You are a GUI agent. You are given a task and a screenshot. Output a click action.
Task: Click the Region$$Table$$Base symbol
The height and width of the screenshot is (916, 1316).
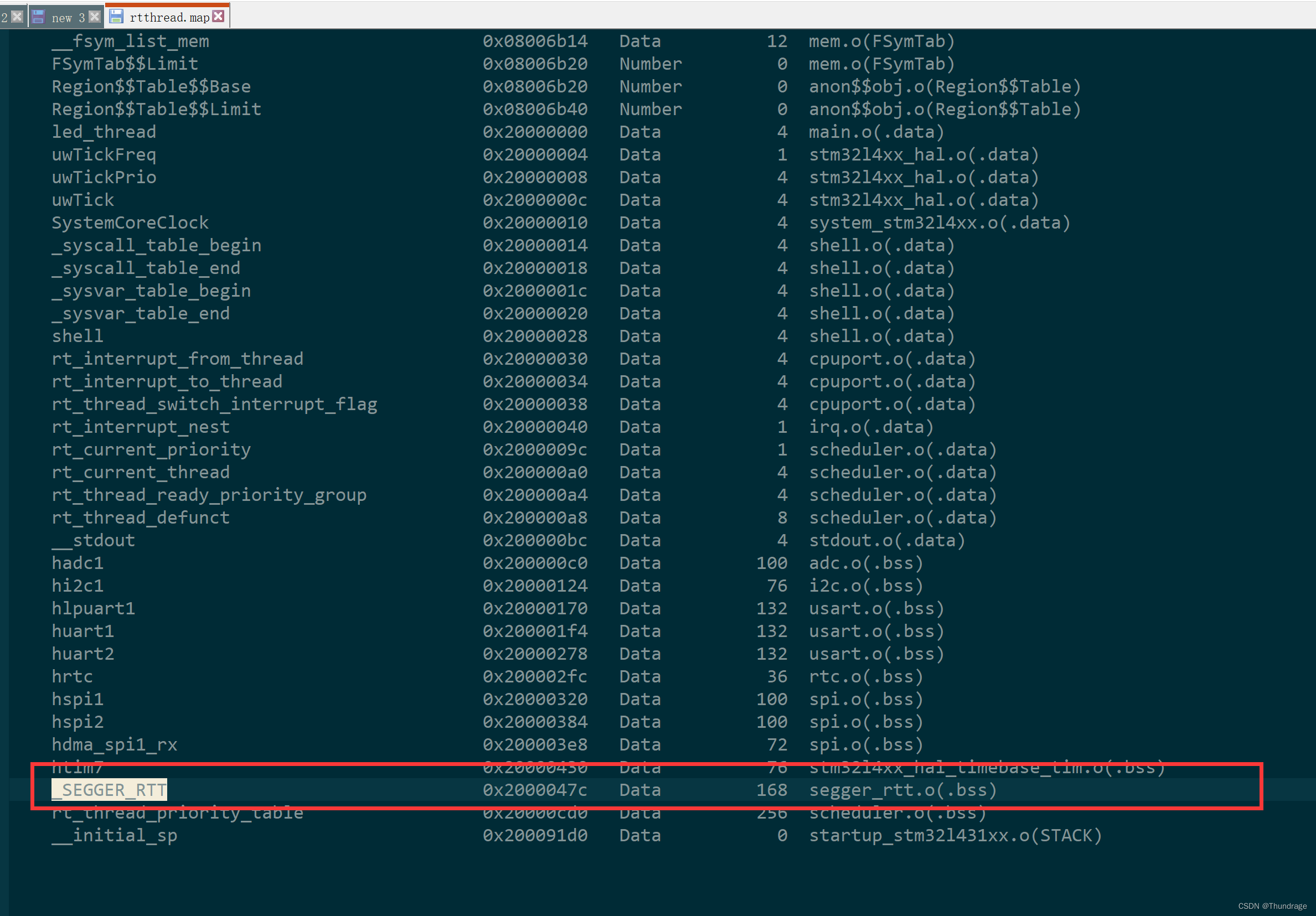click(151, 86)
